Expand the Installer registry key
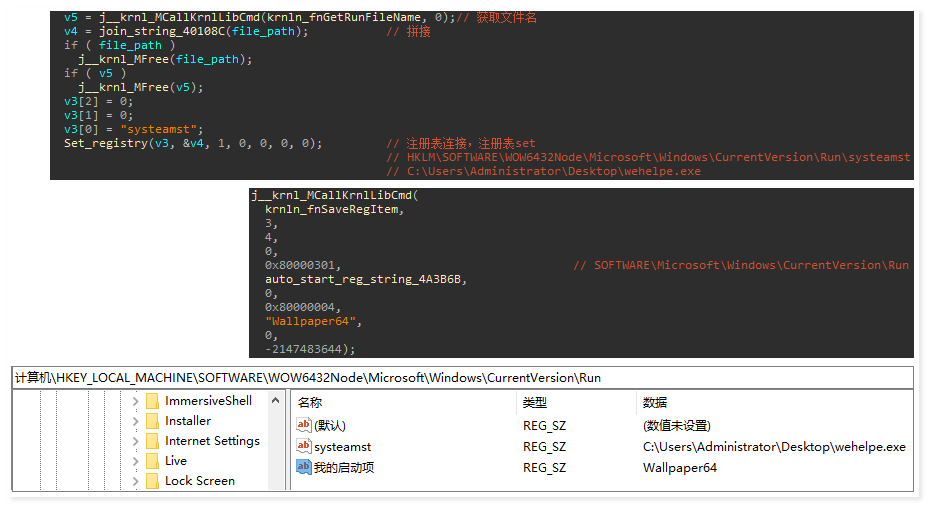This screenshot has width=927, height=505. [x=135, y=421]
